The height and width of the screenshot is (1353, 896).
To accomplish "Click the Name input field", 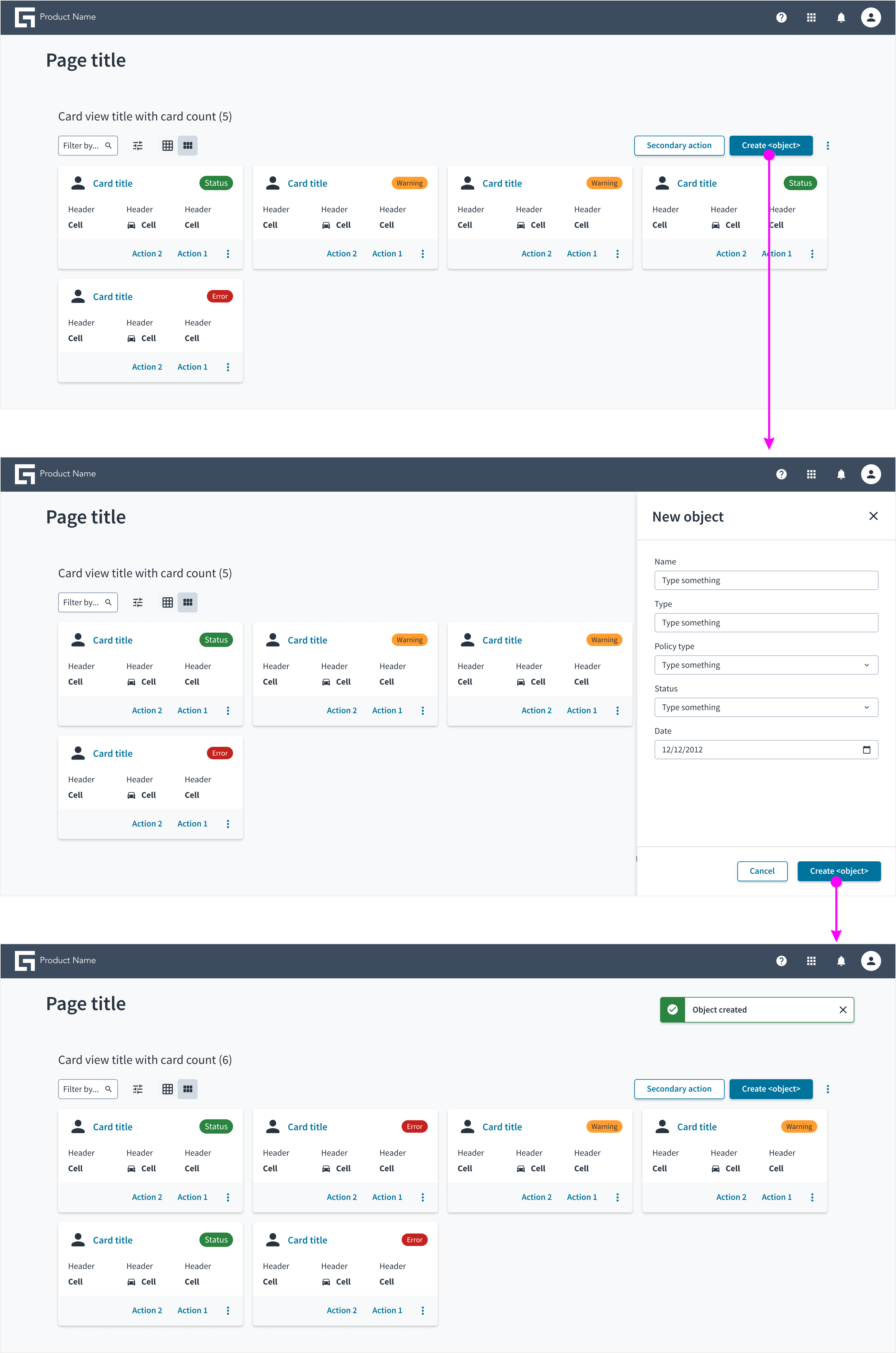I will coord(766,580).
